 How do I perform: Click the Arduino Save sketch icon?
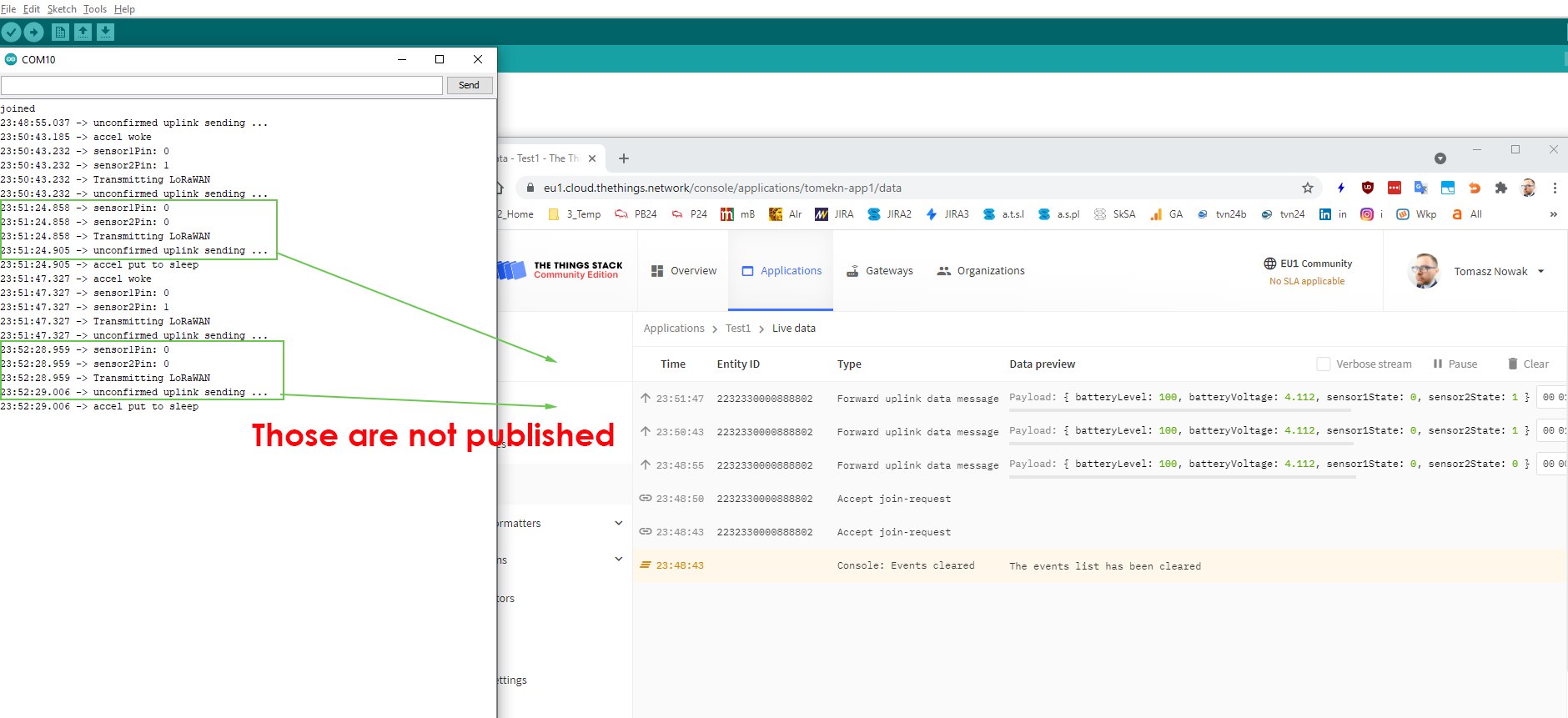(105, 32)
